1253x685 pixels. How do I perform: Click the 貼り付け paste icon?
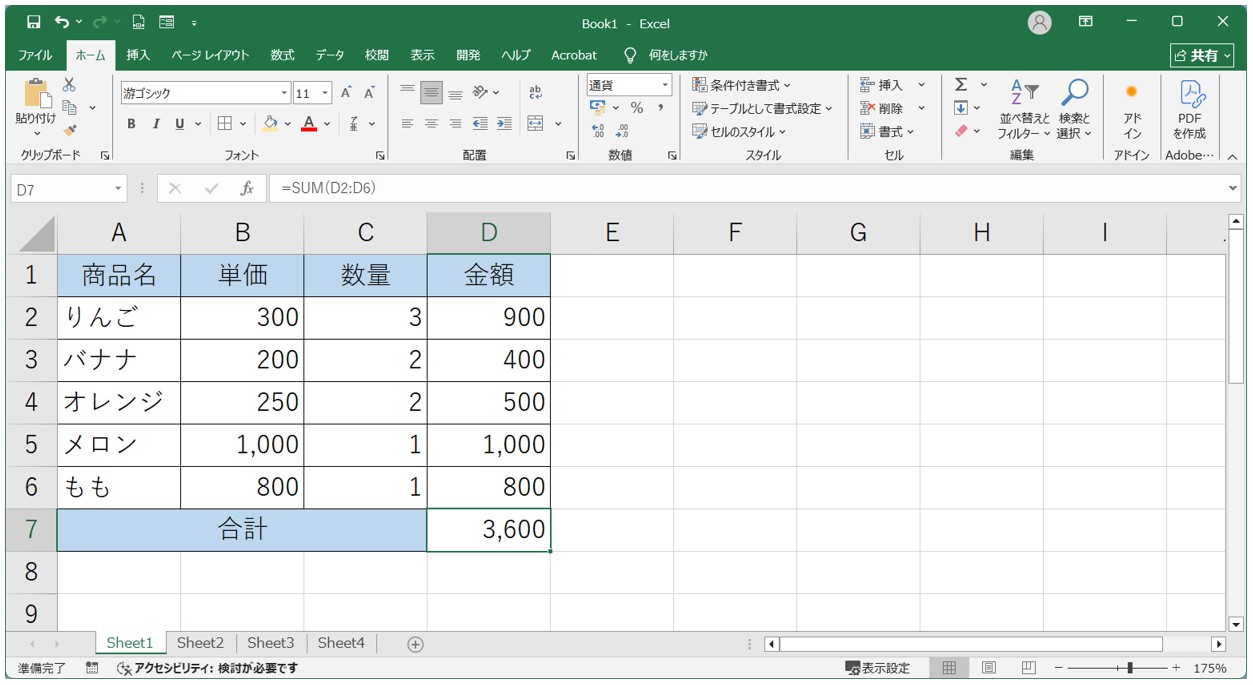(x=36, y=95)
